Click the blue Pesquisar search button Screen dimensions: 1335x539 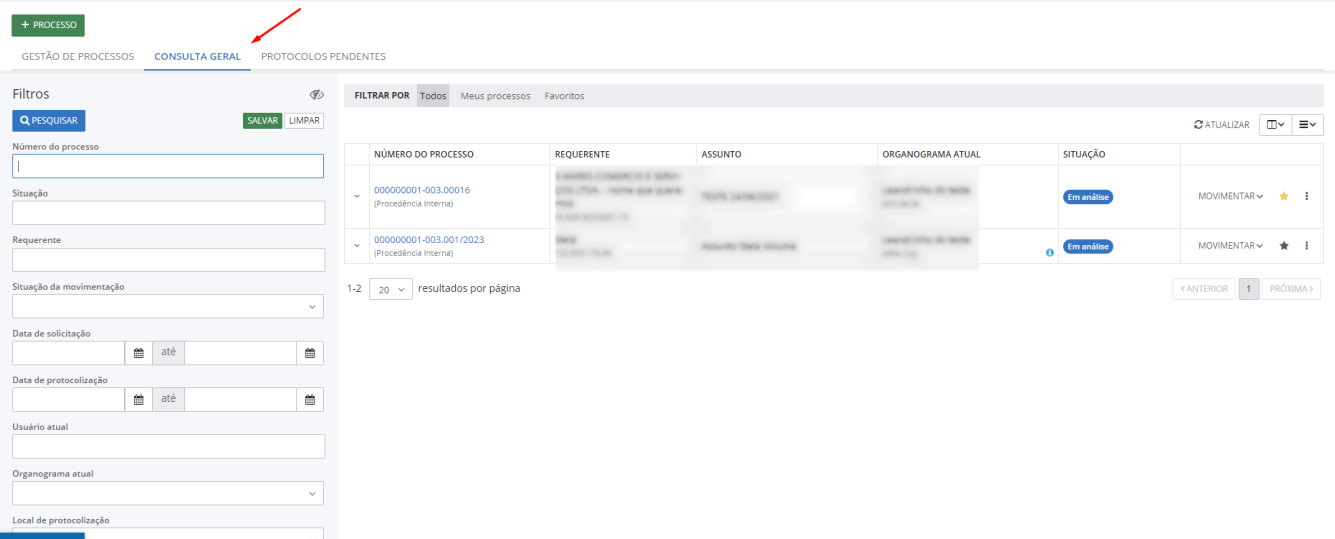(x=49, y=120)
